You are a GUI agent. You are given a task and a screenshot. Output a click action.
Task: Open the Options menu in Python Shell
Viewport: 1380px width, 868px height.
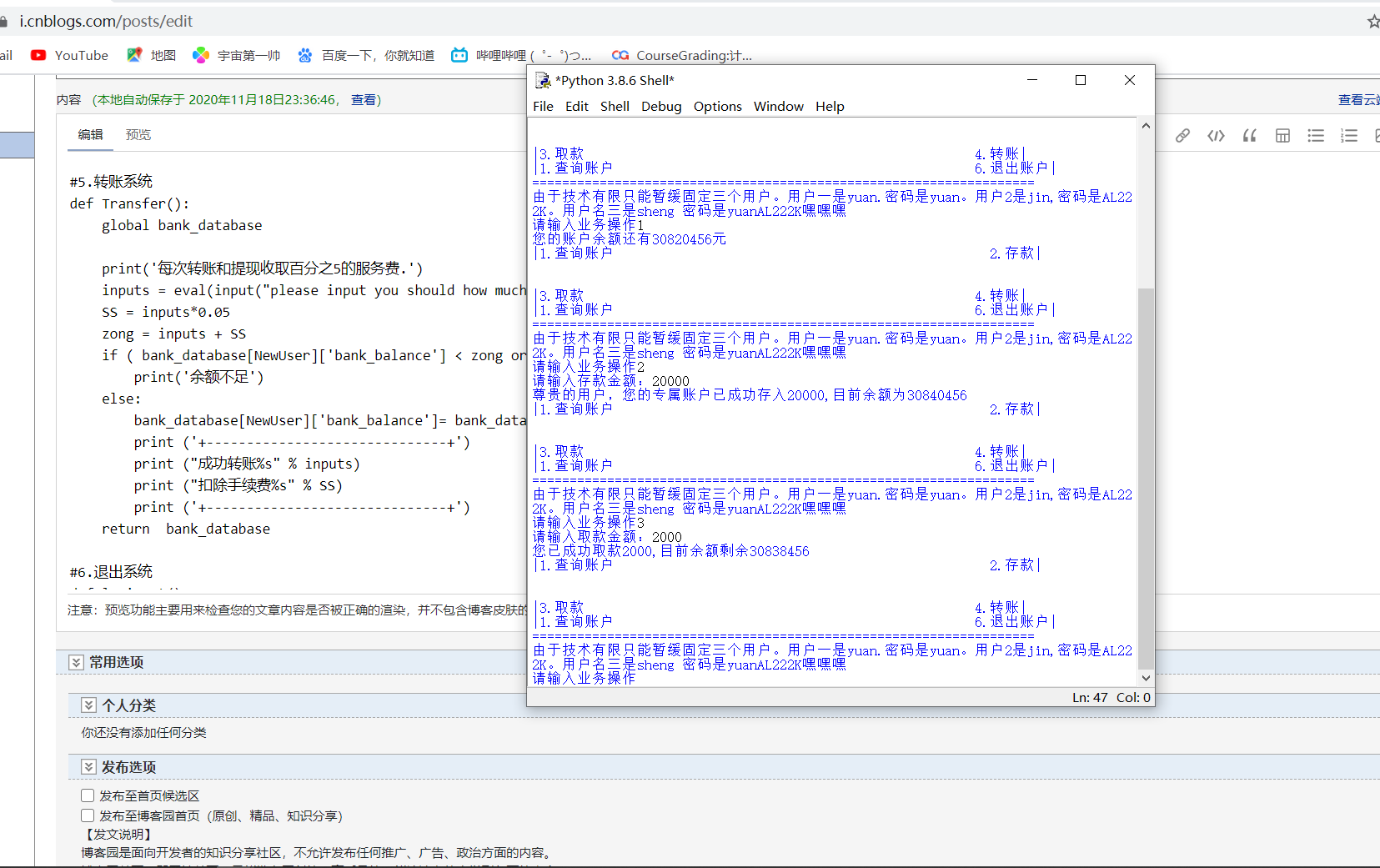pos(718,106)
